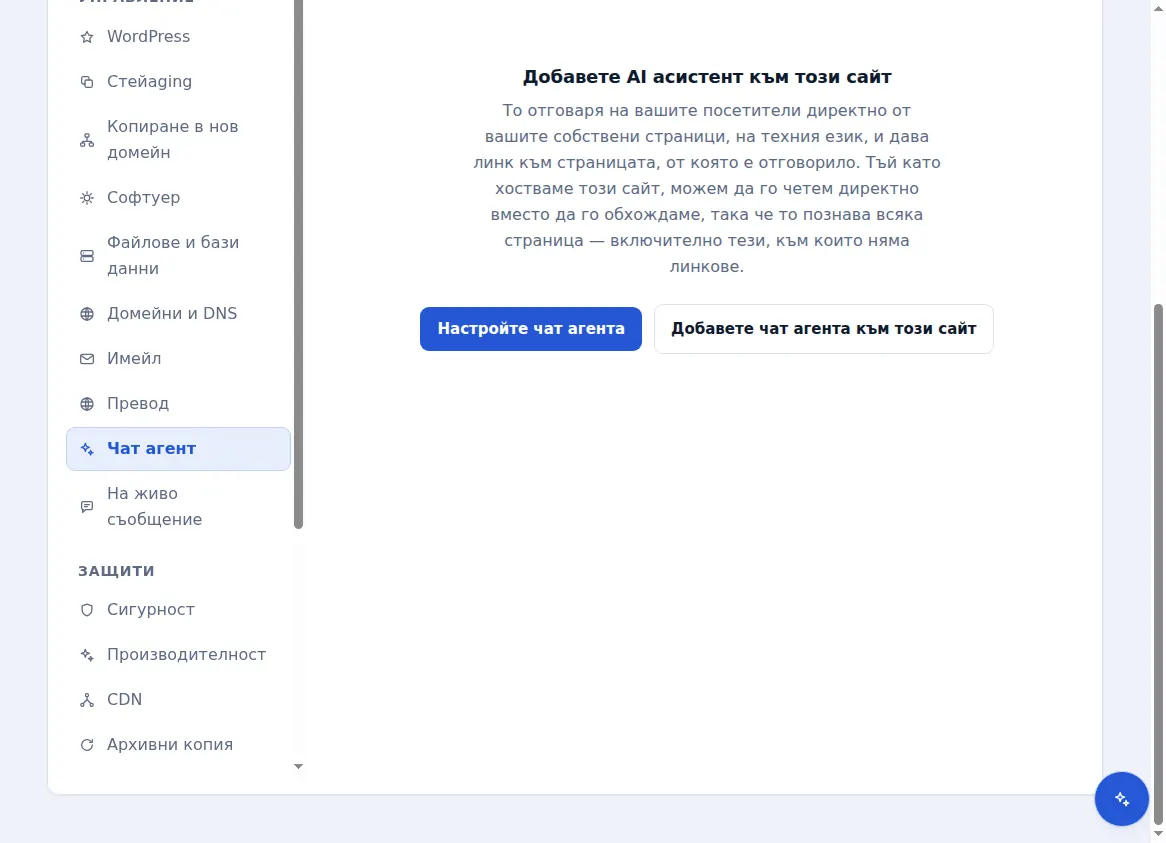1166x843 pixels.
Task: Select CDN in the sidebar
Action: pyautogui.click(x=178, y=700)
